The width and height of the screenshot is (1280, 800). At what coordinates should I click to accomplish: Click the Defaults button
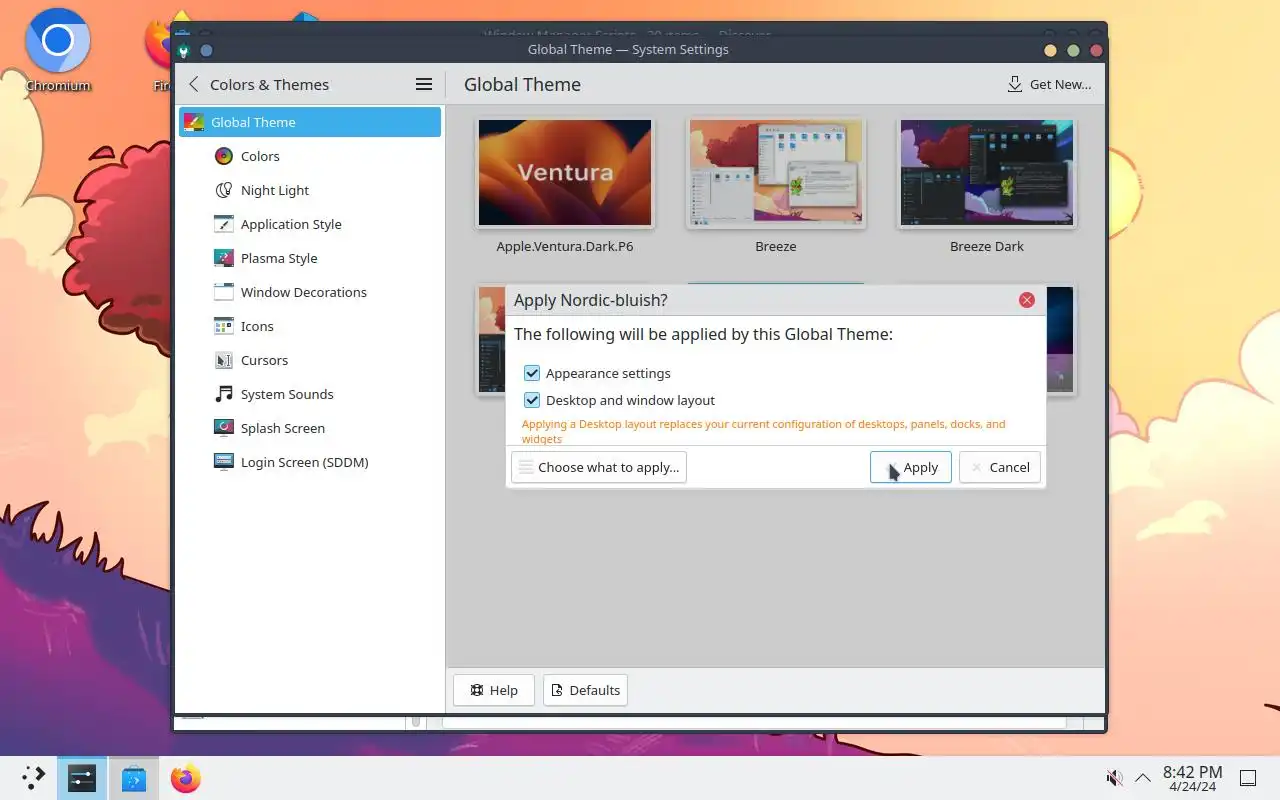(x=585, y=690)
